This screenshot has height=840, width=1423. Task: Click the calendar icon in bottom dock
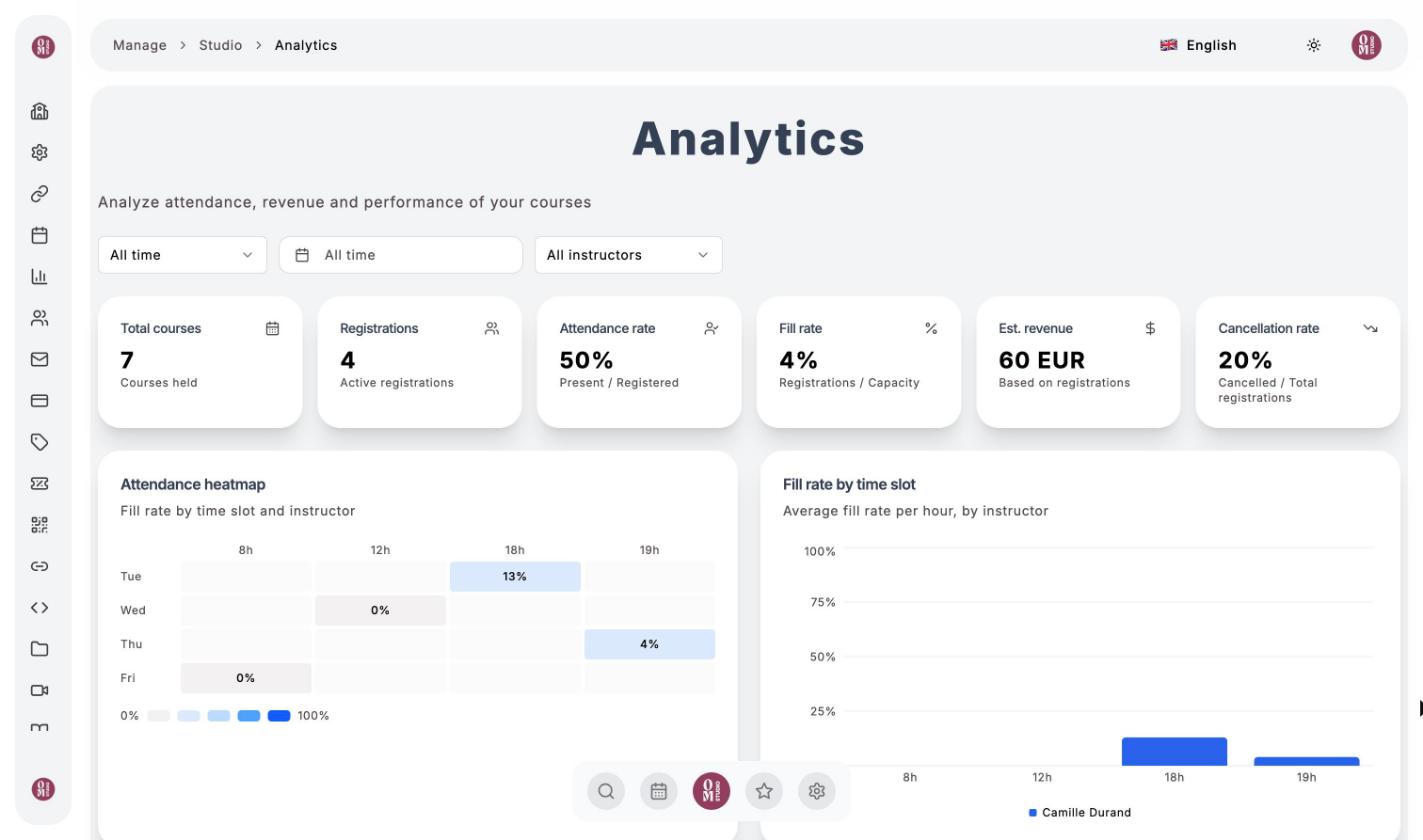(x=659, y=791)
